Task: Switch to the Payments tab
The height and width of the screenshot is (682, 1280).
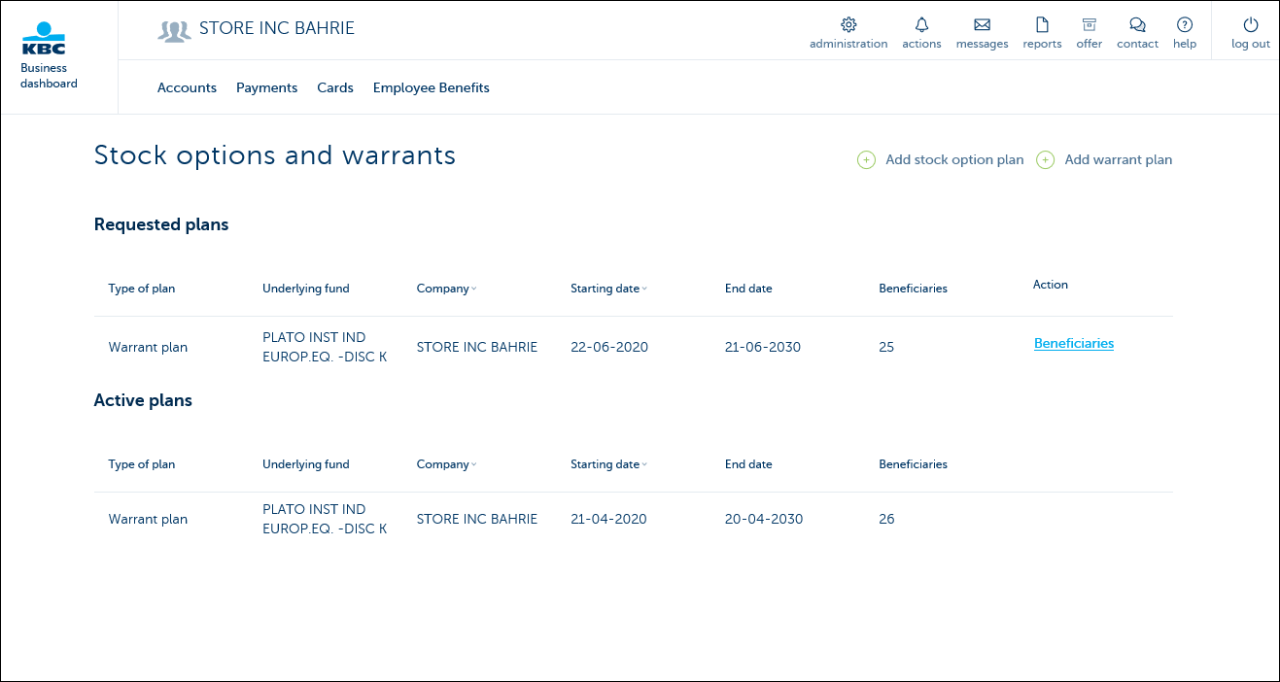Action: pyautogui.click(x=266, y=87)
